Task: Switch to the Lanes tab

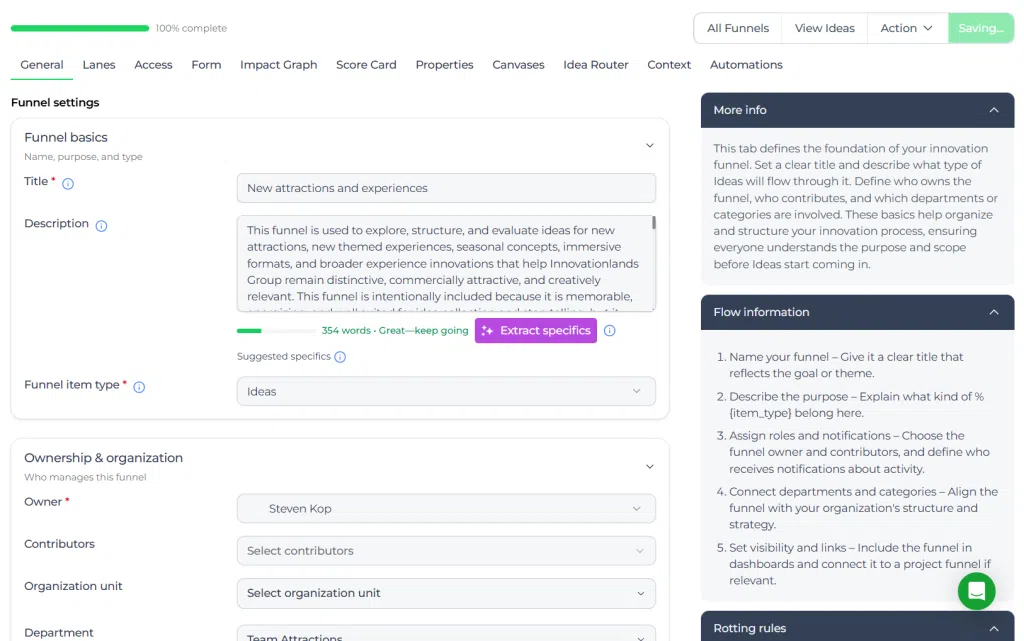Action: pyautogui.click(x=99, y=65)
